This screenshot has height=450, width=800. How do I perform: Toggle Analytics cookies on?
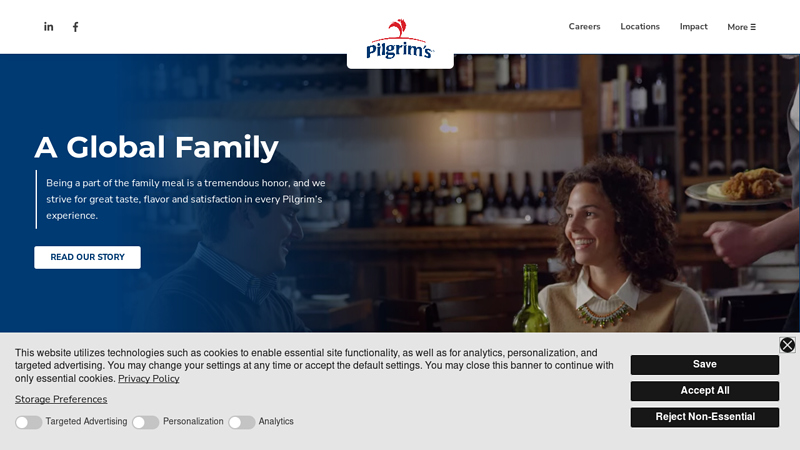click(241, 422)
